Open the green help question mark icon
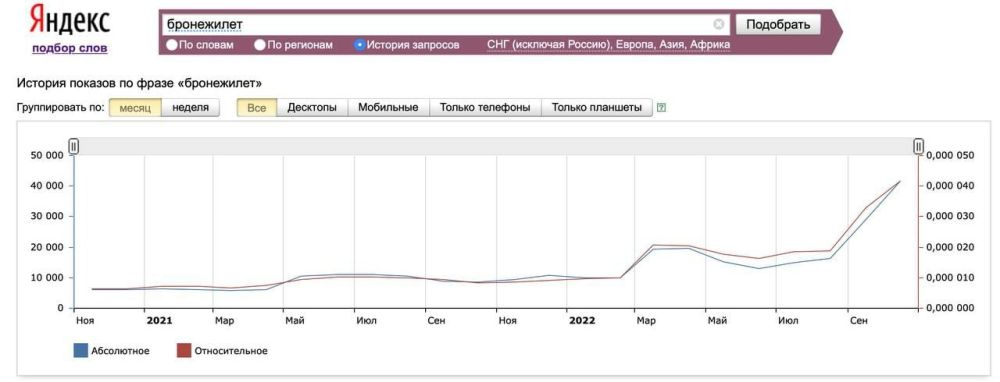 [x=661, y=108]
